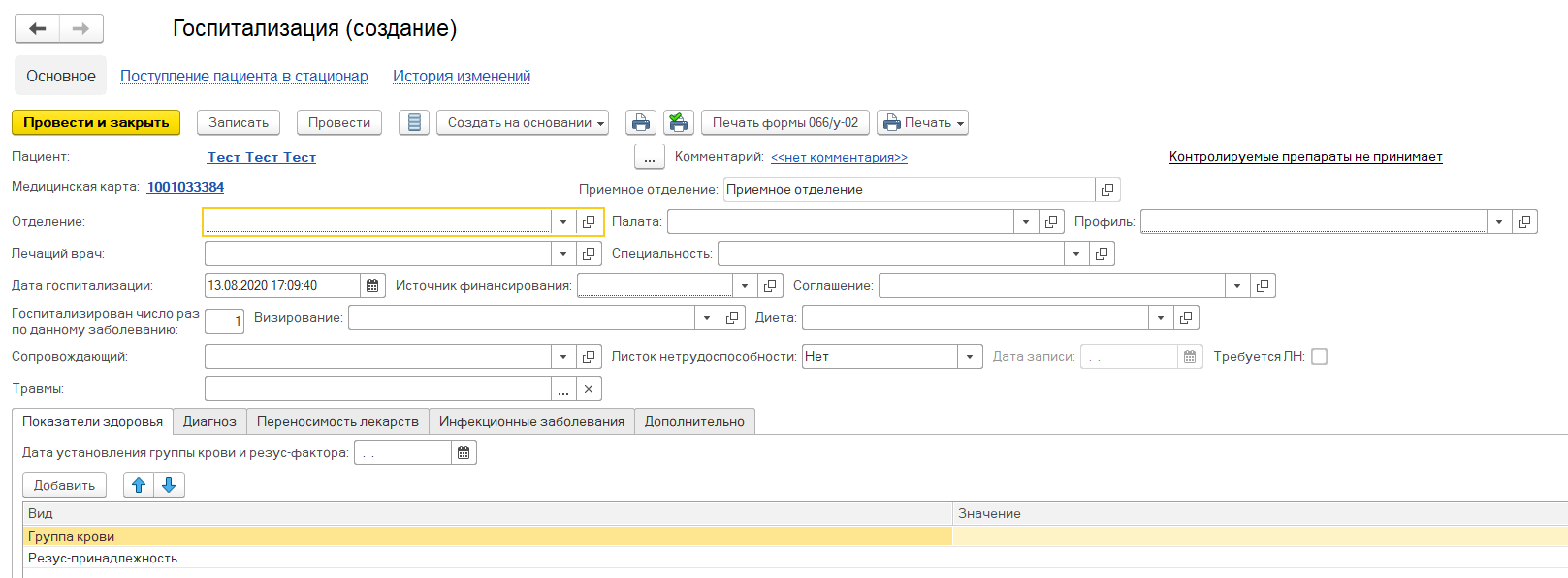Screen dimensions: 1568x578
Task: Clear the Травмы field with X
Action: (589, 389)
